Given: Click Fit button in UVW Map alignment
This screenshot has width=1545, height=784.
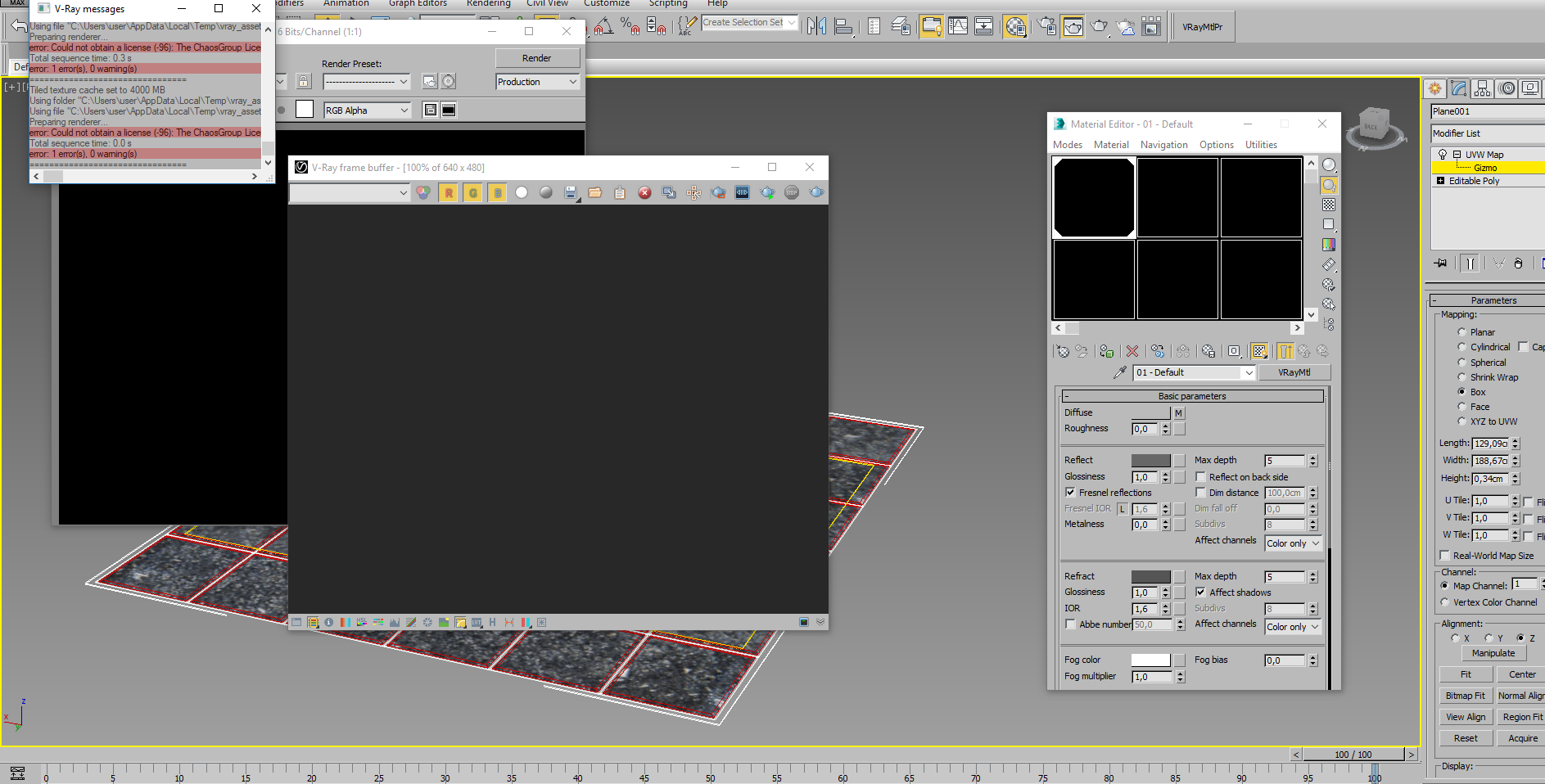Looking at the screenshot, I should 1466,674.
